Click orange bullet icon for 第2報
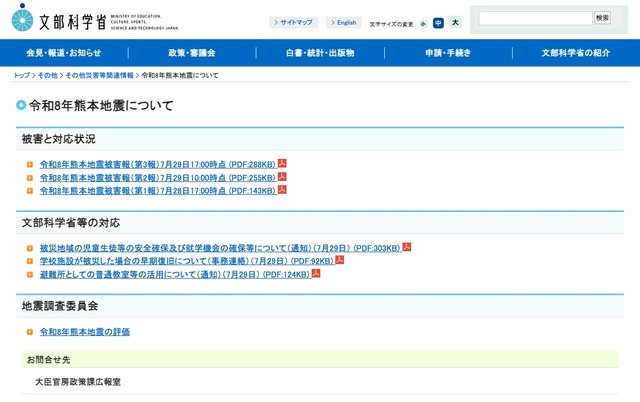 (30, 178)
